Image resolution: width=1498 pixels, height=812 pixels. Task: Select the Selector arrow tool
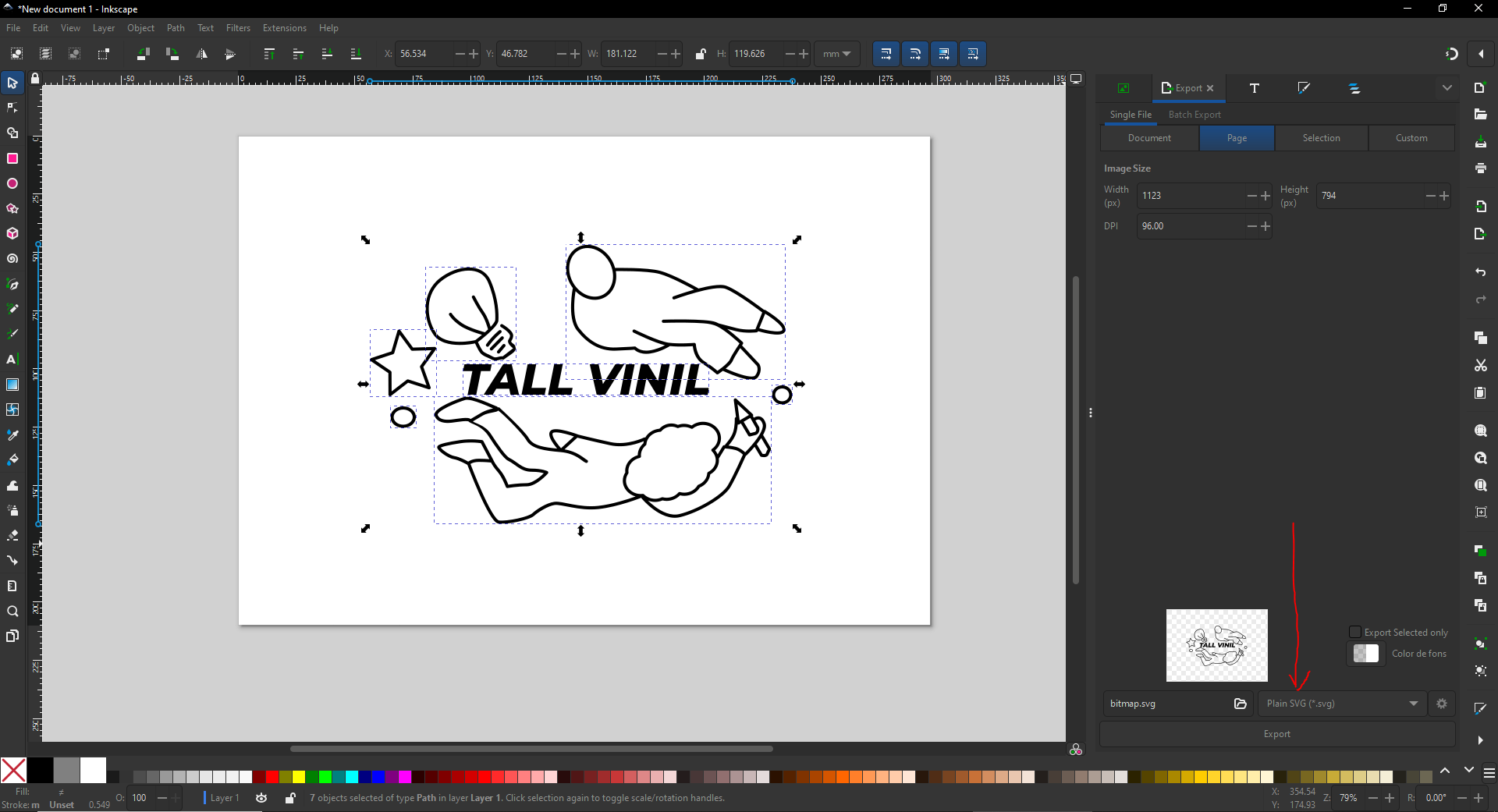[12, 83]
